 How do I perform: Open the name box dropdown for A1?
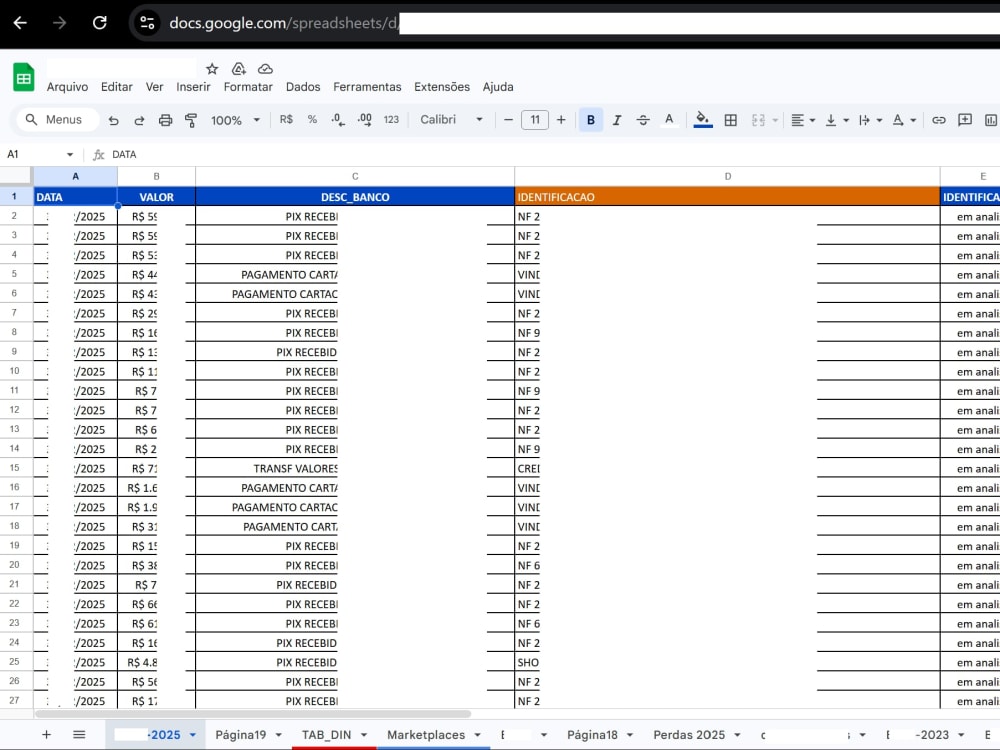pyautogui.click(x=70, y=154)
